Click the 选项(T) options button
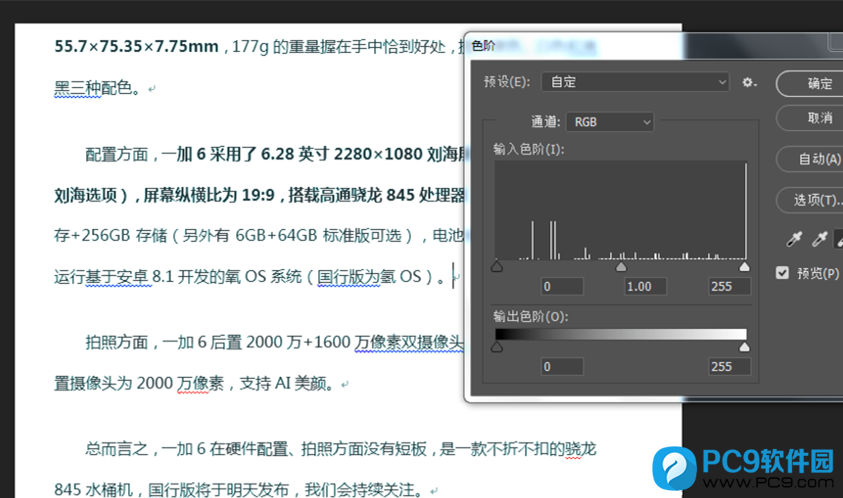Image resolution: width=843 pixels, height=498 pixels. pyautogui.click(x=810, y=200)
